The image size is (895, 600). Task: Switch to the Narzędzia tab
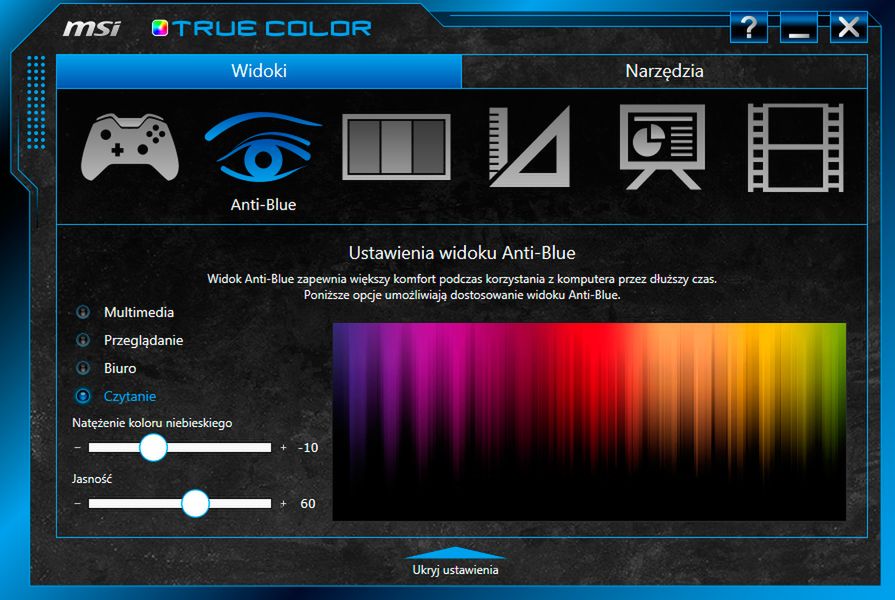pyautogui.click(x=664, y=71)
